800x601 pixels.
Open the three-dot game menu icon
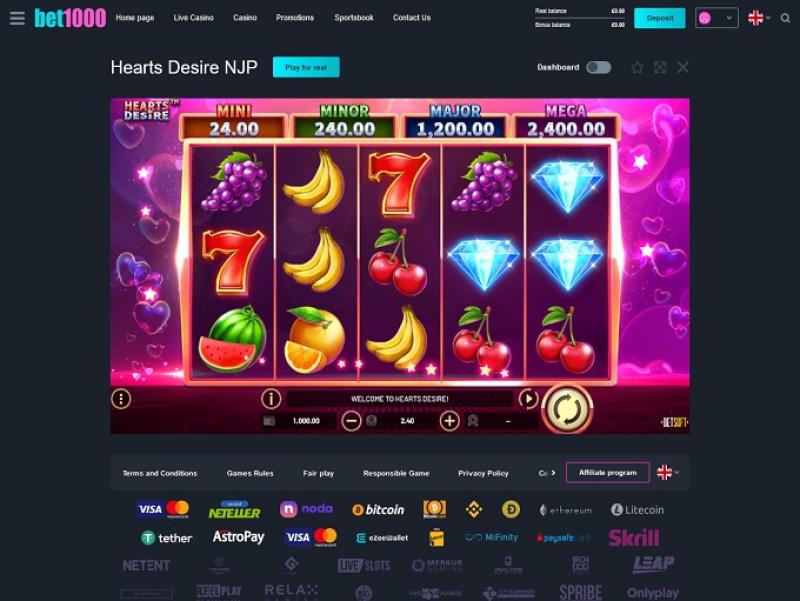(121, 398)
